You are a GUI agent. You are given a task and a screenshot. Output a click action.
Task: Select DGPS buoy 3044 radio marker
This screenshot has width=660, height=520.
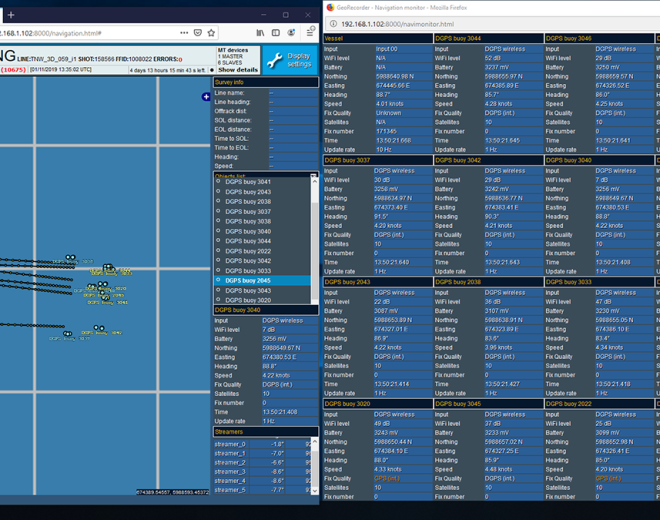(219, 241)
